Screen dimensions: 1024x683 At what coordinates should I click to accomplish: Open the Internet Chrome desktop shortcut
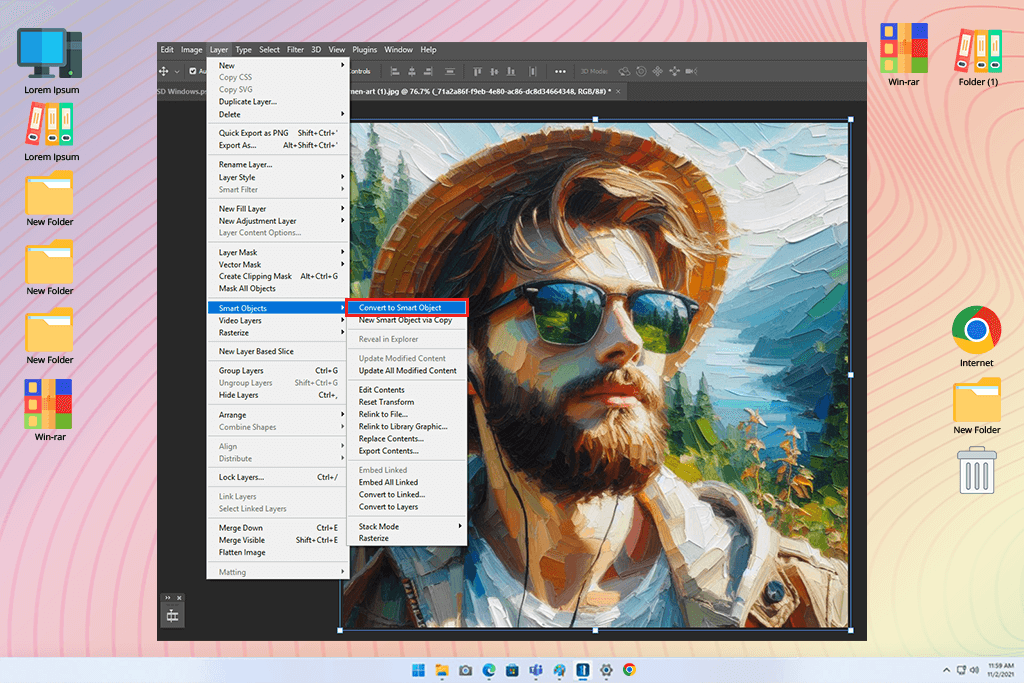[x=976, y=337]
